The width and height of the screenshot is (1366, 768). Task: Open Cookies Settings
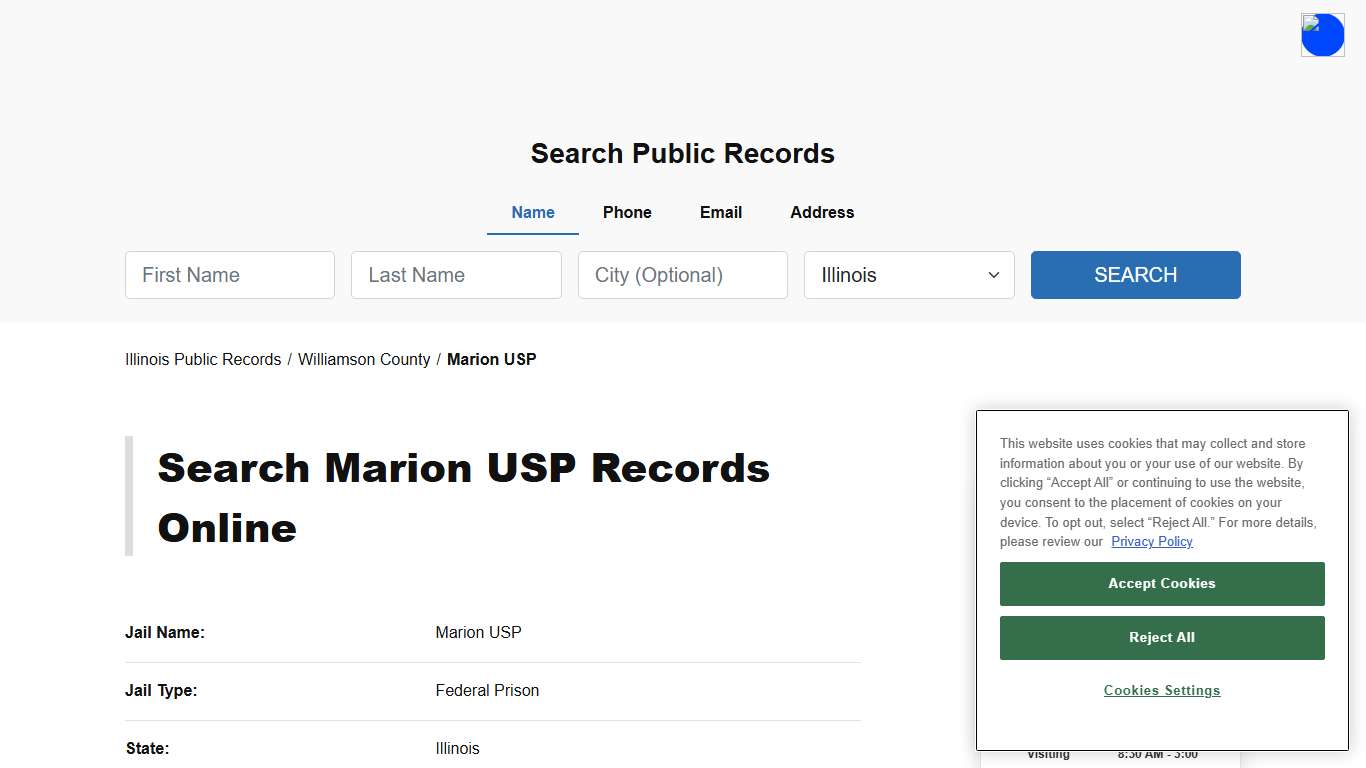[1161, 690]
